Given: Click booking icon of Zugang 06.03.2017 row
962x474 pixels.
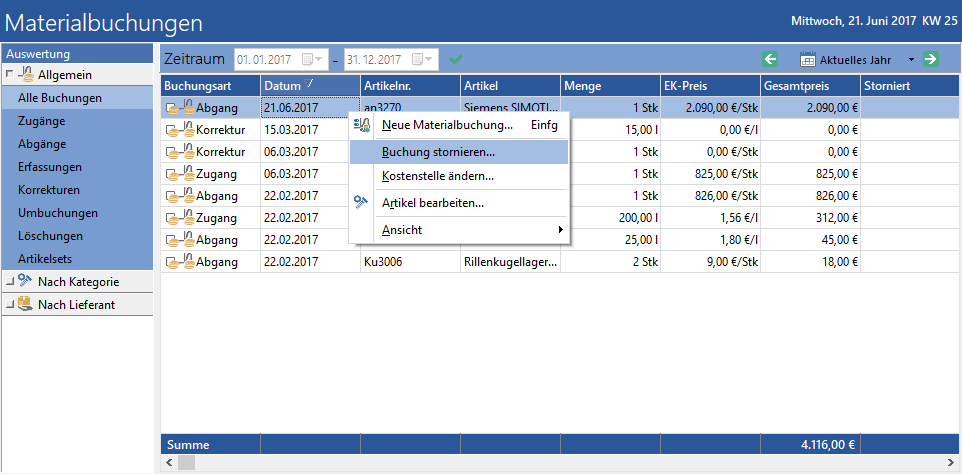Looking at the screenshot, I should (x=180, y=174).
